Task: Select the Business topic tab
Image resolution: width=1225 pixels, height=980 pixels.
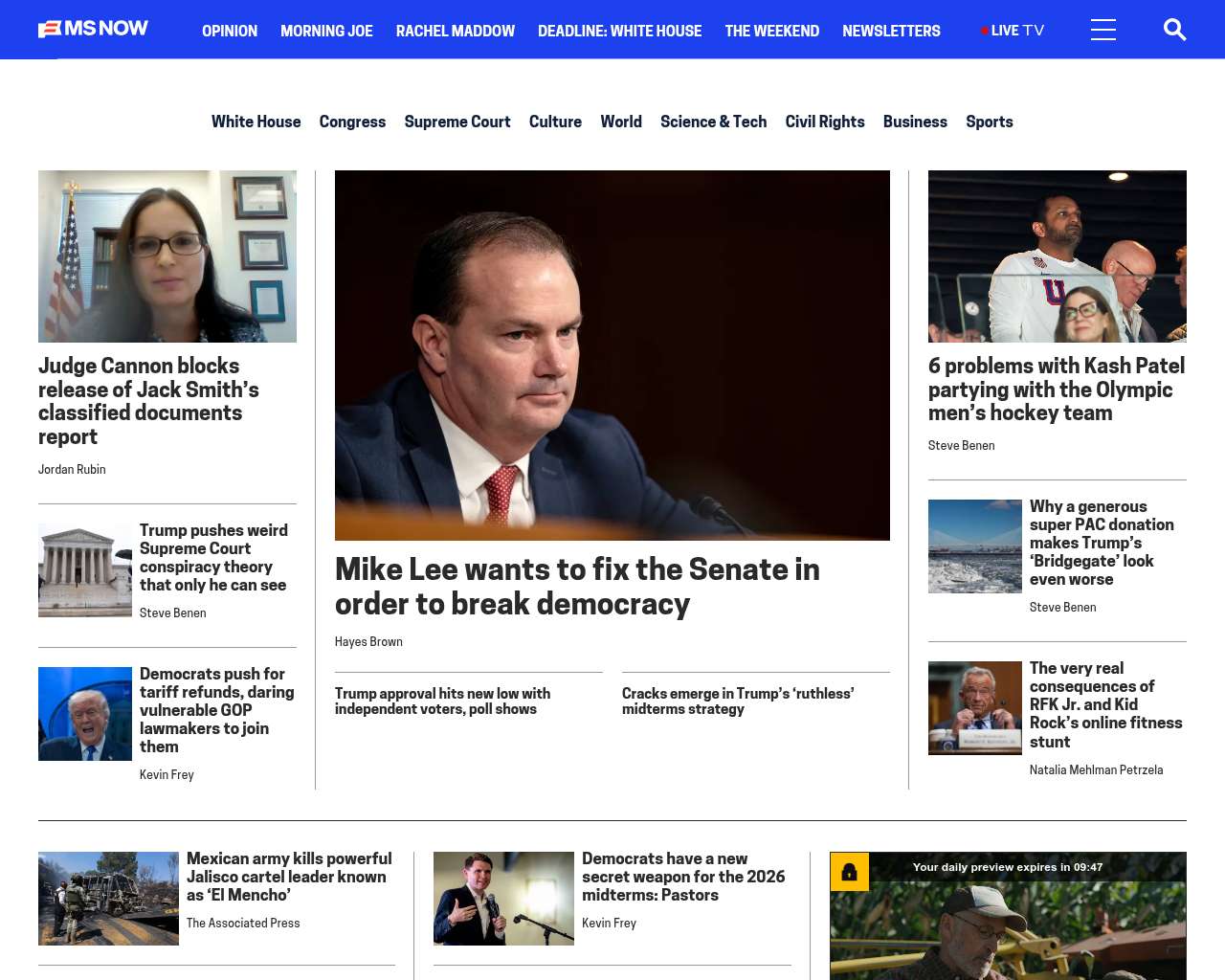Action: click(915, 122)
